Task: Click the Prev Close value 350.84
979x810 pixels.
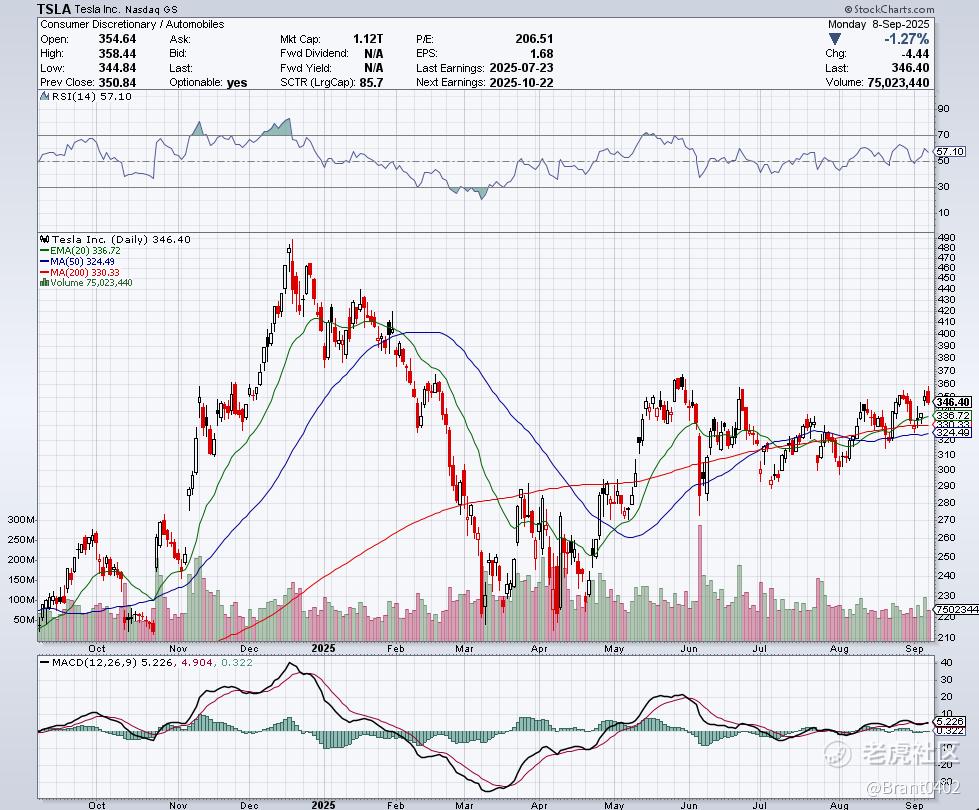Action: click(x=117, y=82)
